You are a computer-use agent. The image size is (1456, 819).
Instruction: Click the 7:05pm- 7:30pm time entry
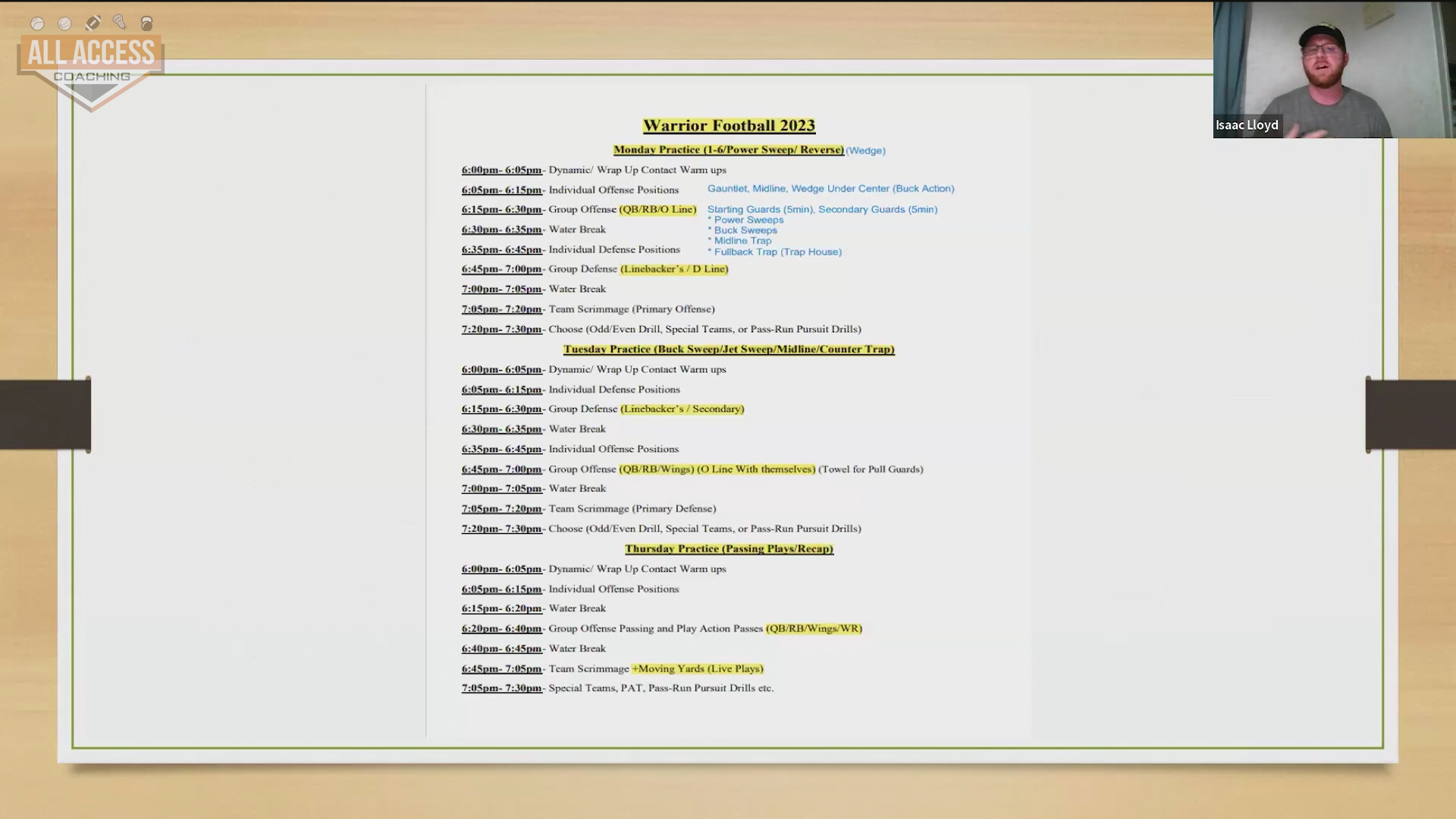501,689
